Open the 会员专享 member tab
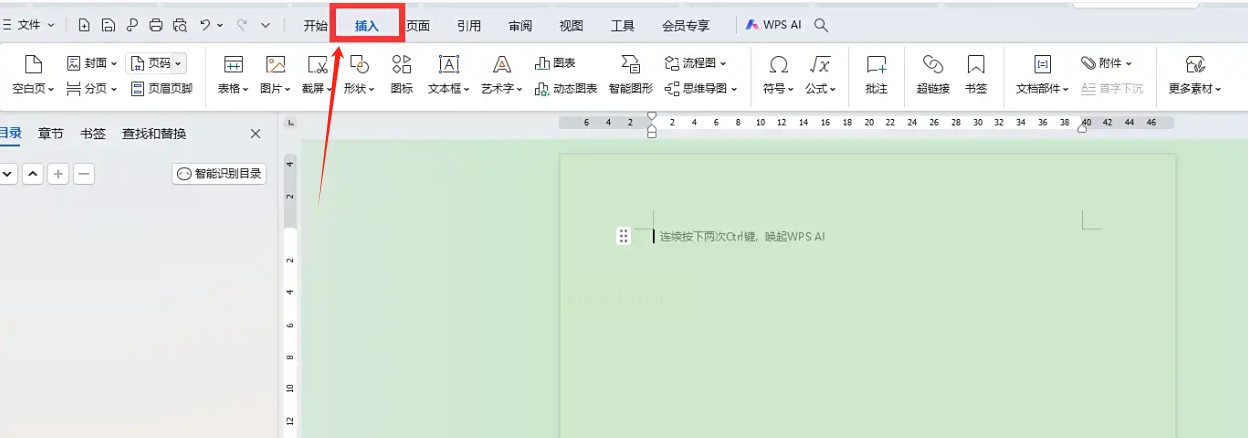Image resolution: width=1248 pixels, height=438 pixels. pos(686,25)
